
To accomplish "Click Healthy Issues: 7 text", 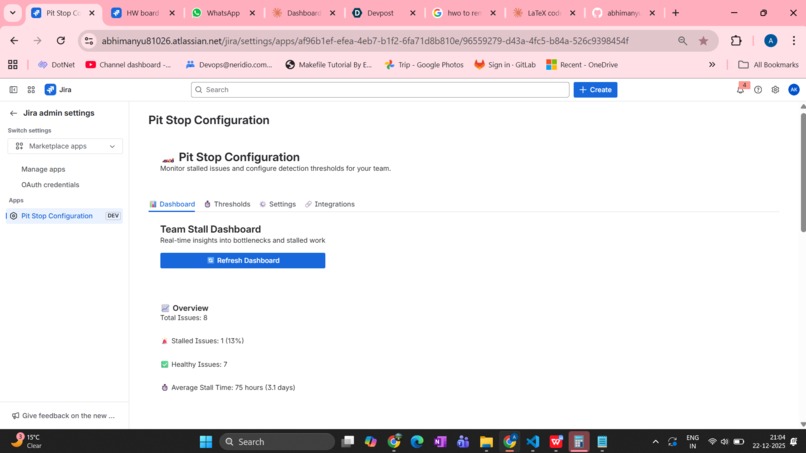I will tap(199, 365).
